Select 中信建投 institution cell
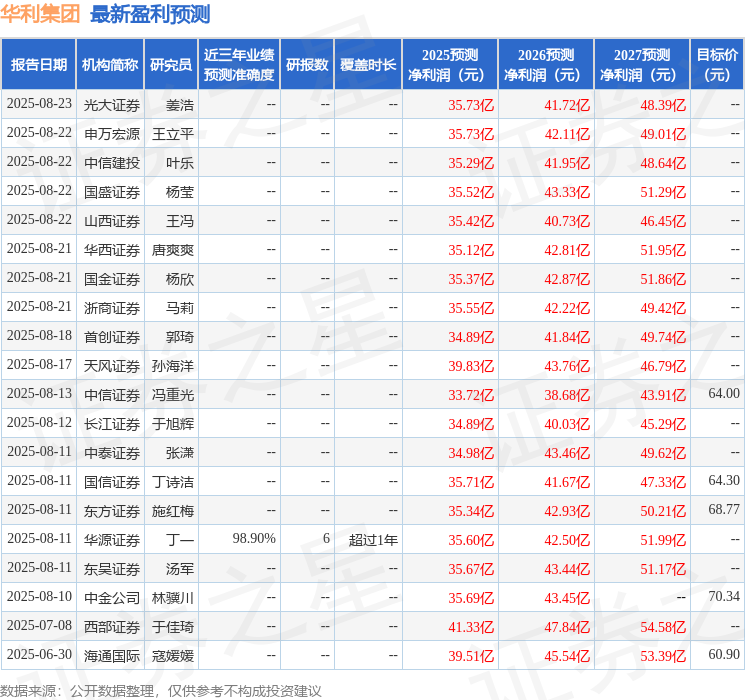This screenshot has width=745, height=700. pos(112,163)
